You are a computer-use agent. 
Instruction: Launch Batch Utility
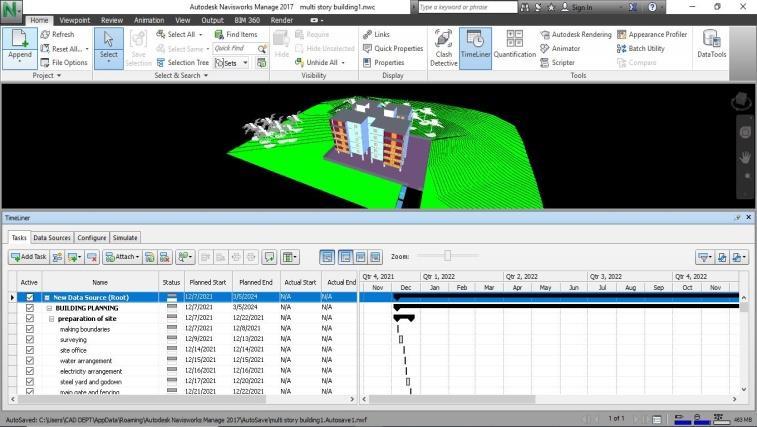coord(641,48)
